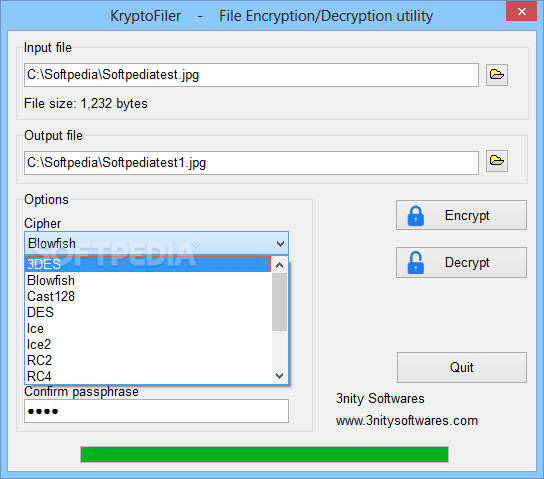Click www.3nitysoftwares.com text
This screenshot has height=479, width=544.
point(407,421)
